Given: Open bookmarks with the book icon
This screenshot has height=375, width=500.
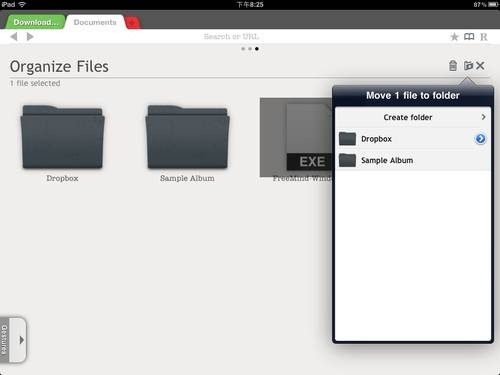Looking at the screenshot, I should 469,37.
